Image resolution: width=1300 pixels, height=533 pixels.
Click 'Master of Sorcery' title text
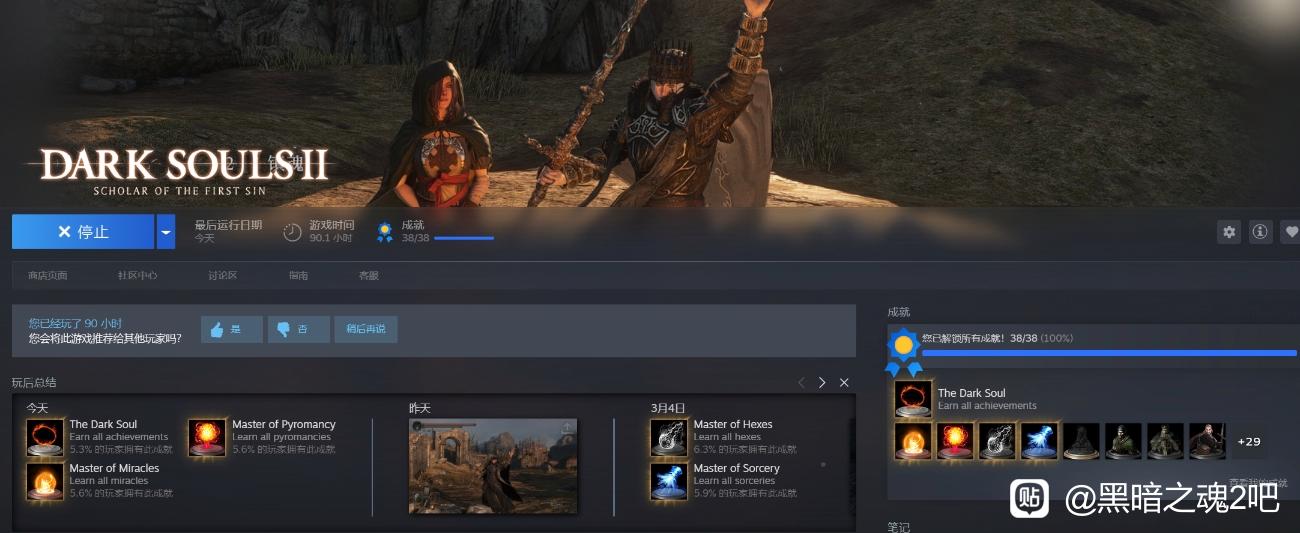737,468
